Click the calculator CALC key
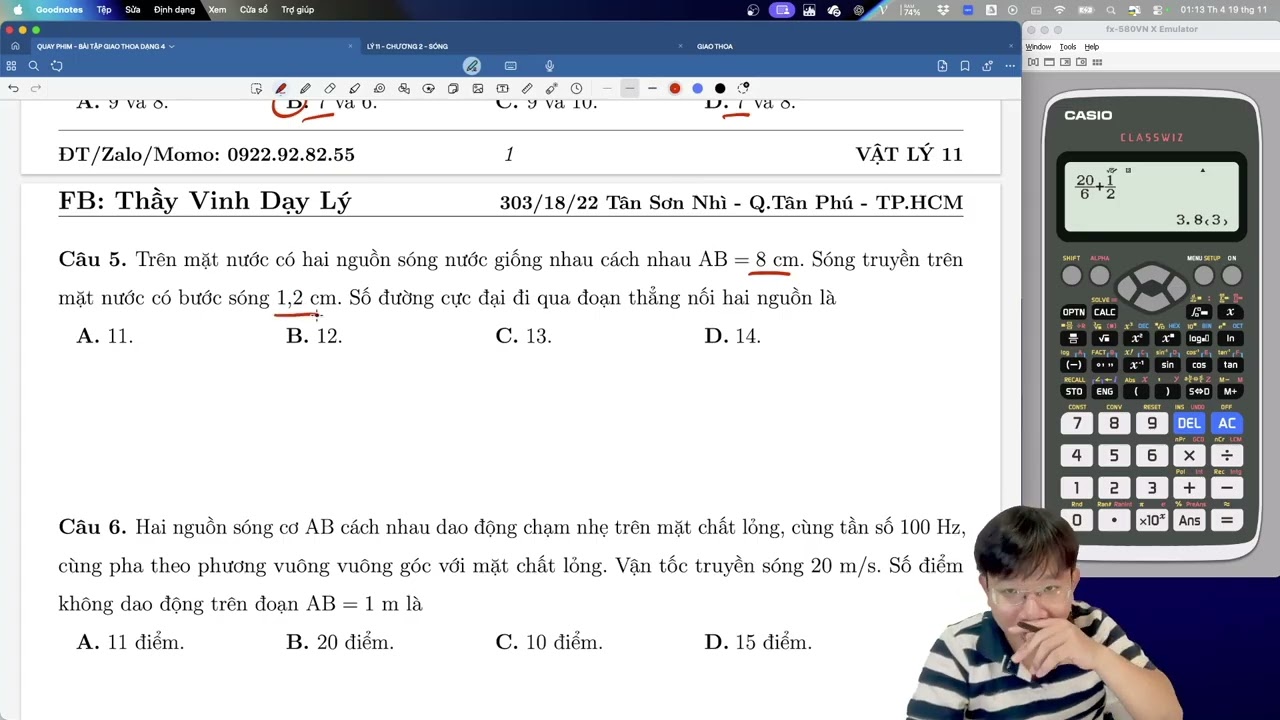The width and height of the screenshot is (1280, 720). coord(1105,312)
